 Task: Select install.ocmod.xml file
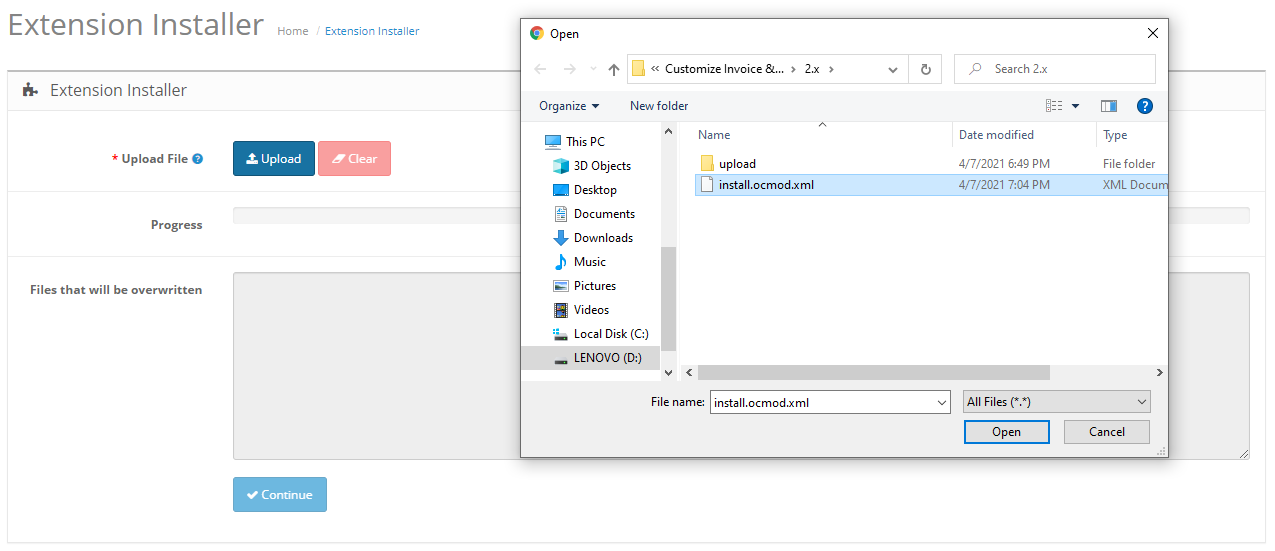click(x=766, y=185)
